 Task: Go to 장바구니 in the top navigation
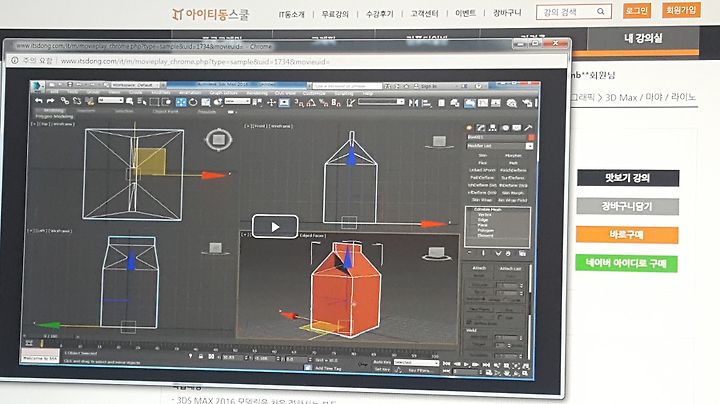(x=507, y=13)
